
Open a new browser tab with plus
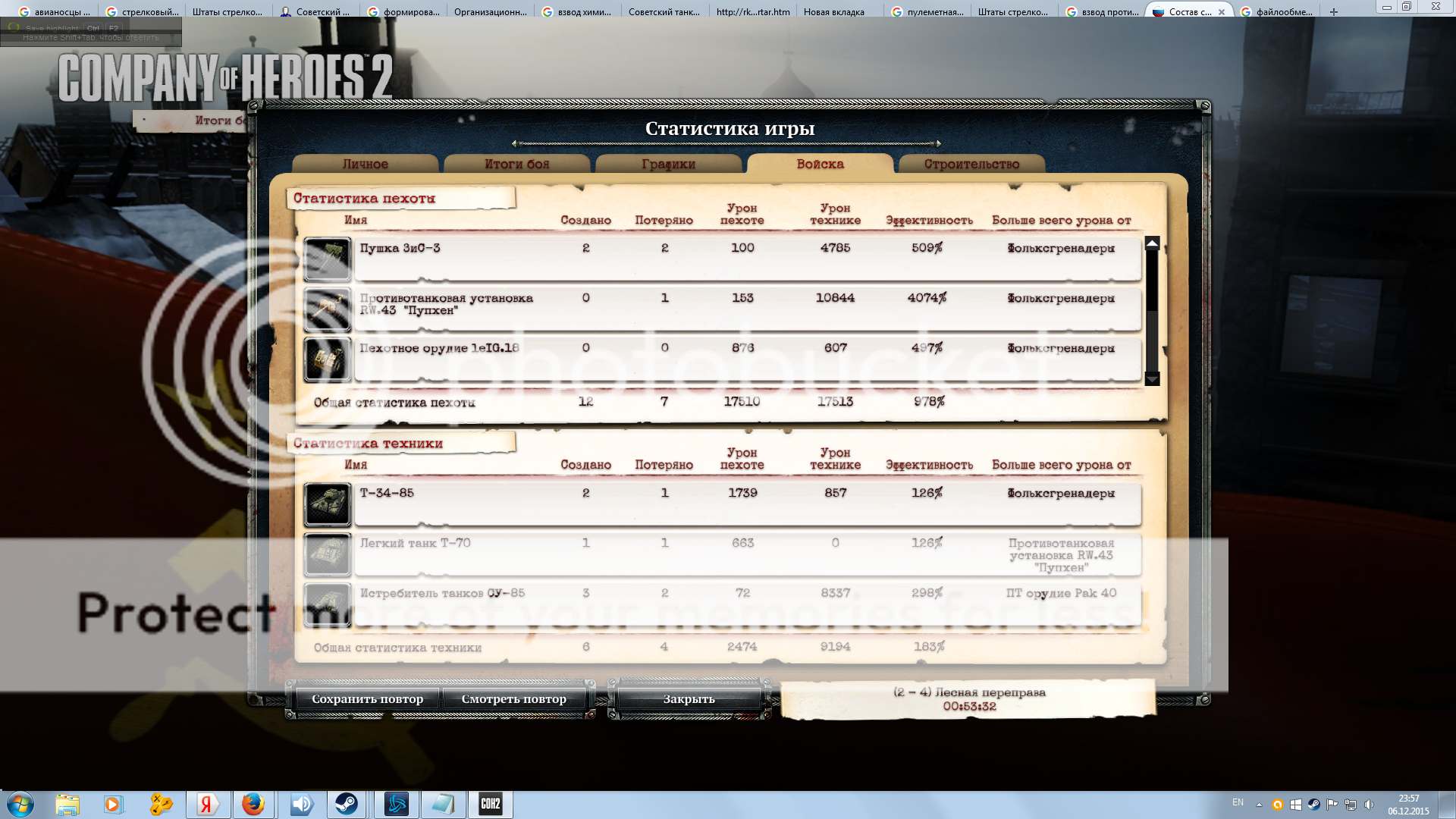(x=1334, y=12)
